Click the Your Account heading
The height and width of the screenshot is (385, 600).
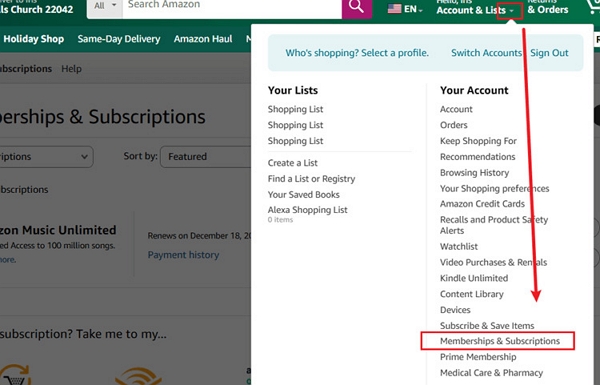pos(474,90)
